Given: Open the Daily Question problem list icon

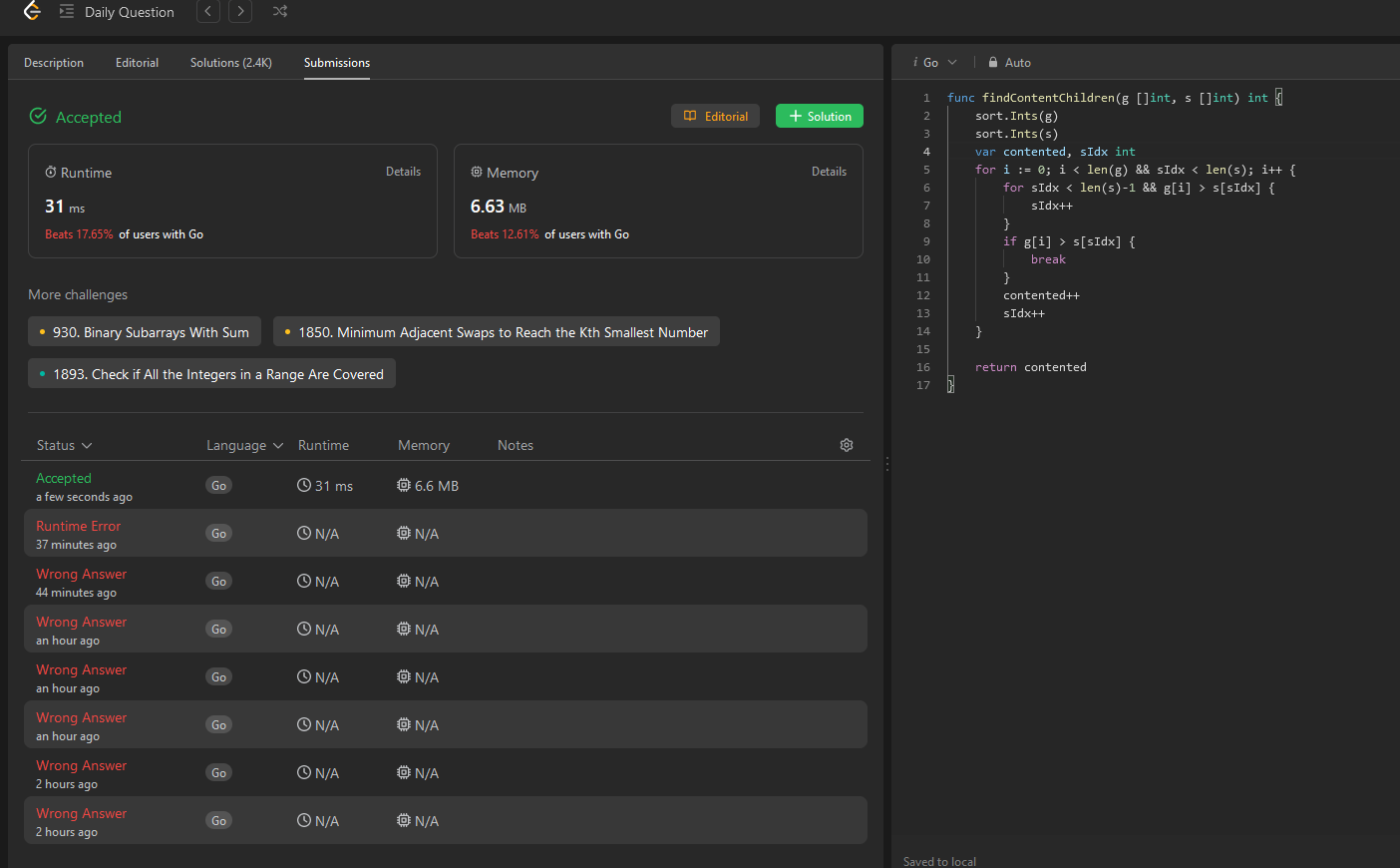Looking at the screenshot, I should (67, 12).
